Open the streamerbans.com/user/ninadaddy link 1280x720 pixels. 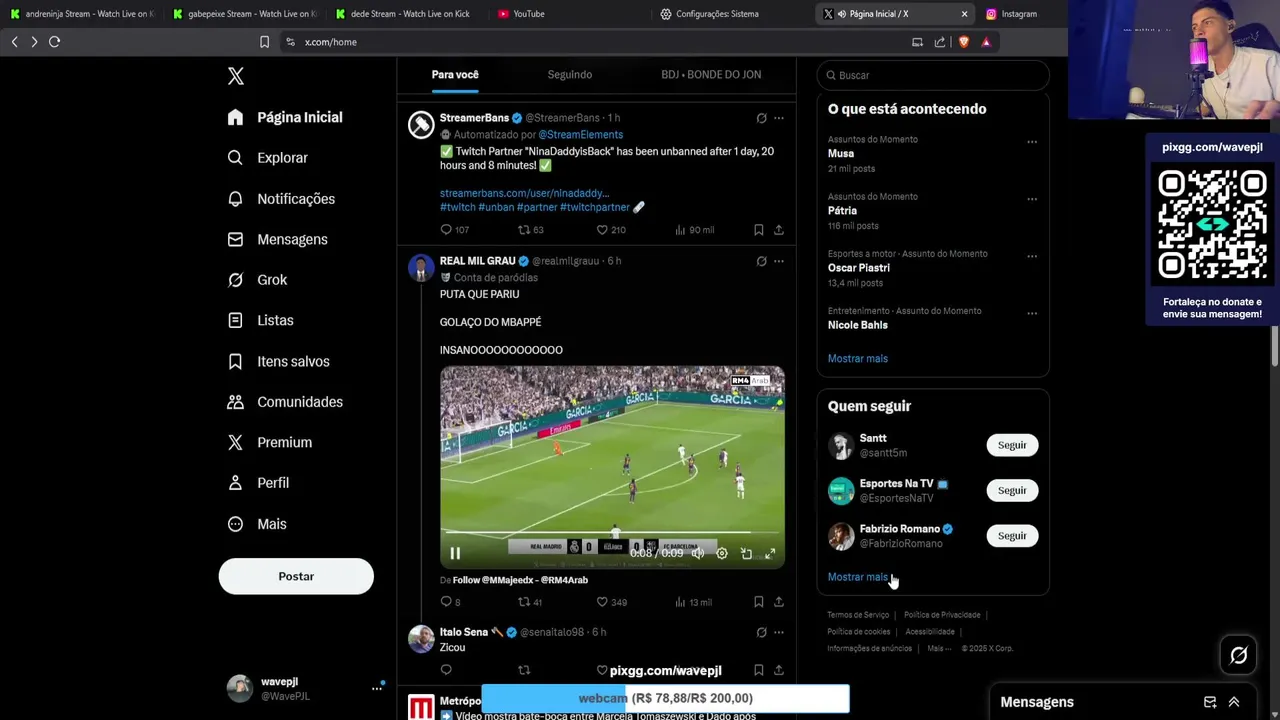[x=524, y=193]
